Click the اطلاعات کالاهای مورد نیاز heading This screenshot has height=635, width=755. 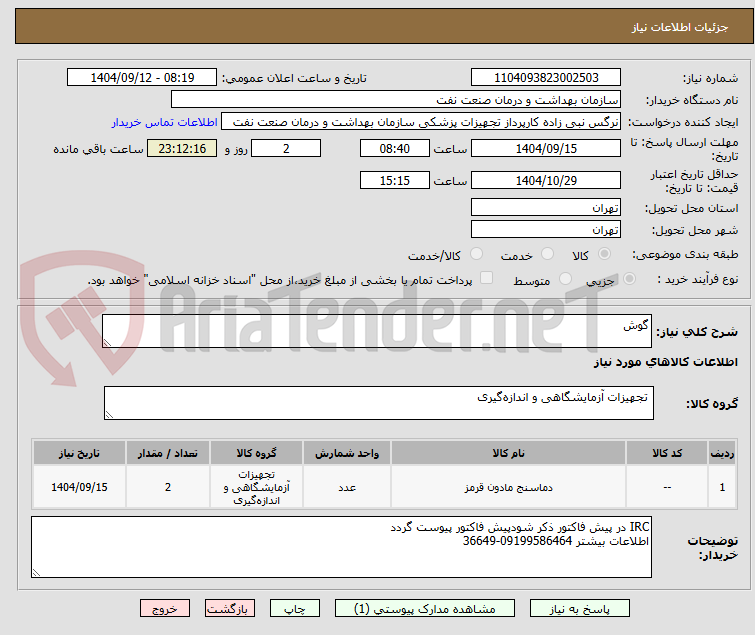tap(665, 362)
